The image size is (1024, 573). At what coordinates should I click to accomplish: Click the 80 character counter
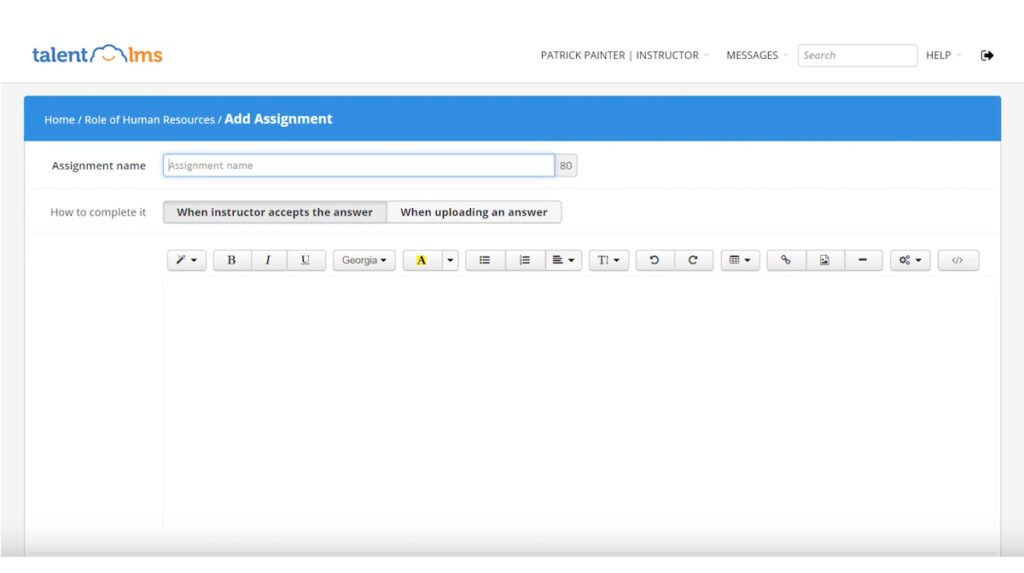566,165
